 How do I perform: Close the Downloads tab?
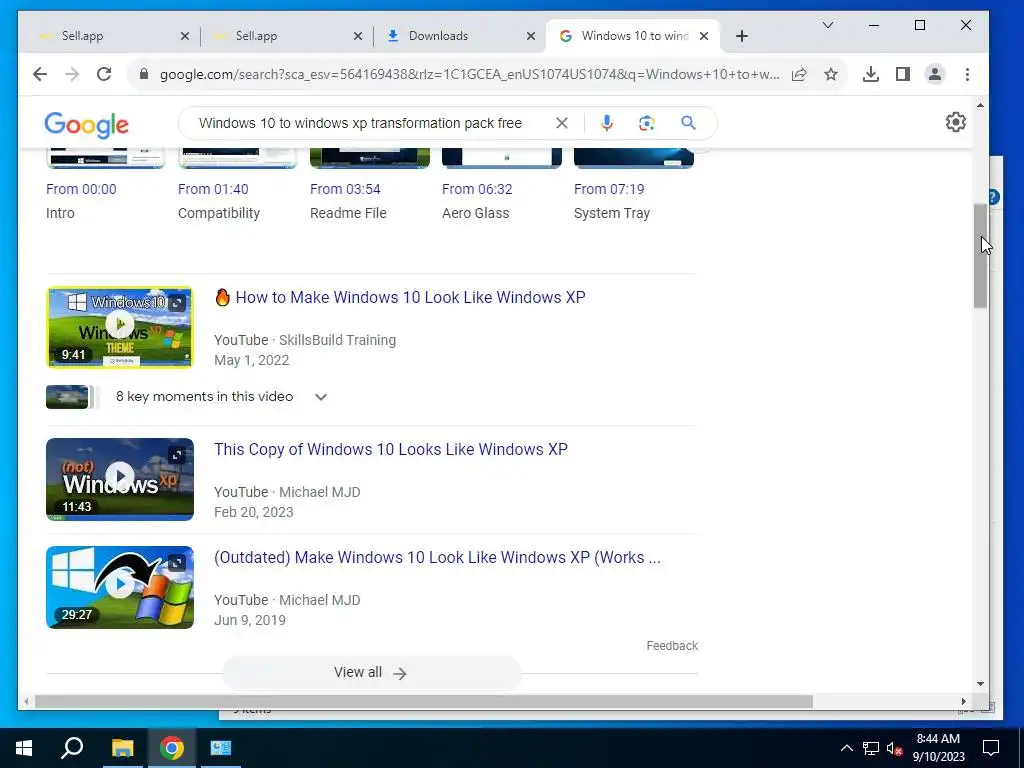pyautogui.click(x=531, y=36)
